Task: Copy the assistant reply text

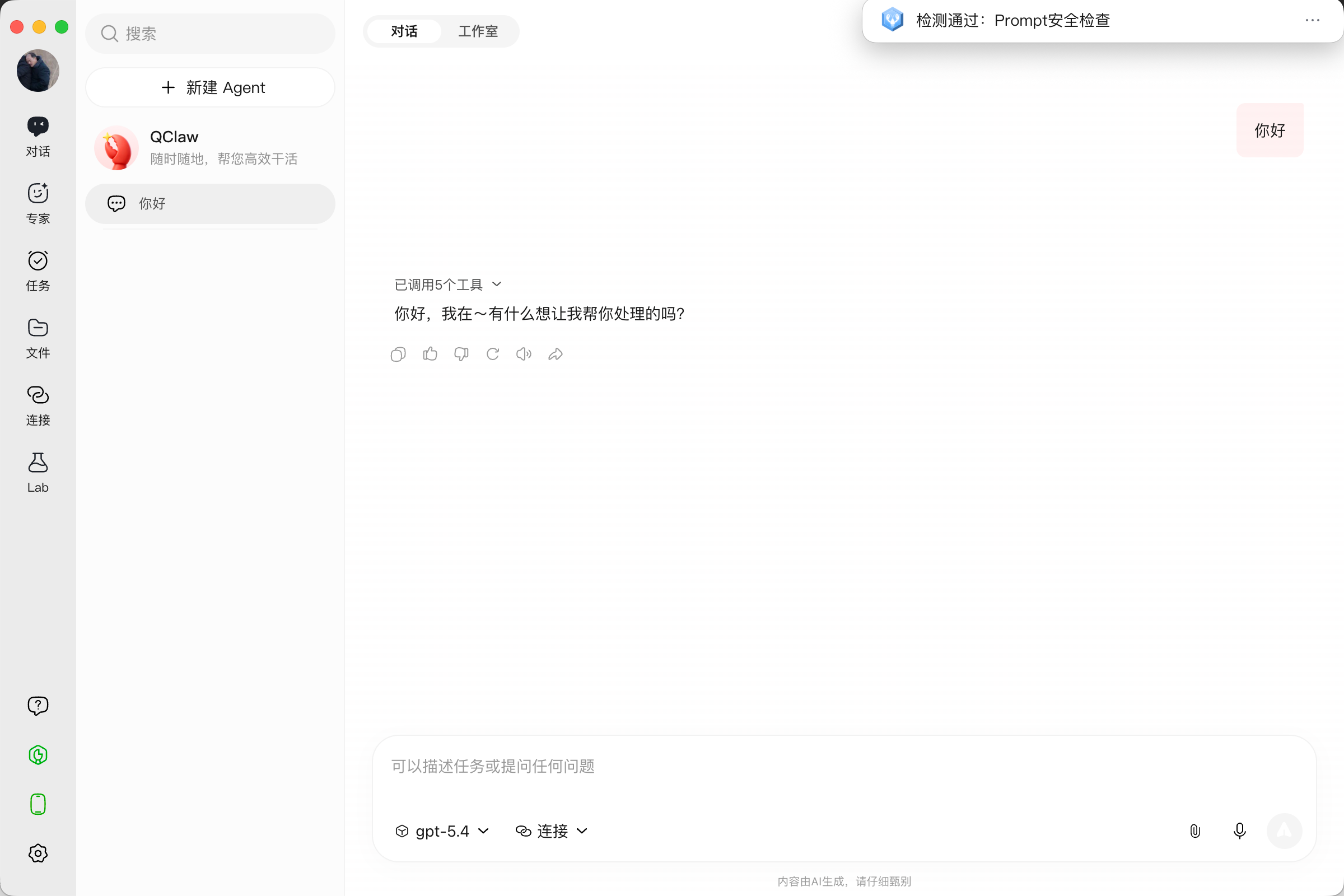Action: (398, 354)
